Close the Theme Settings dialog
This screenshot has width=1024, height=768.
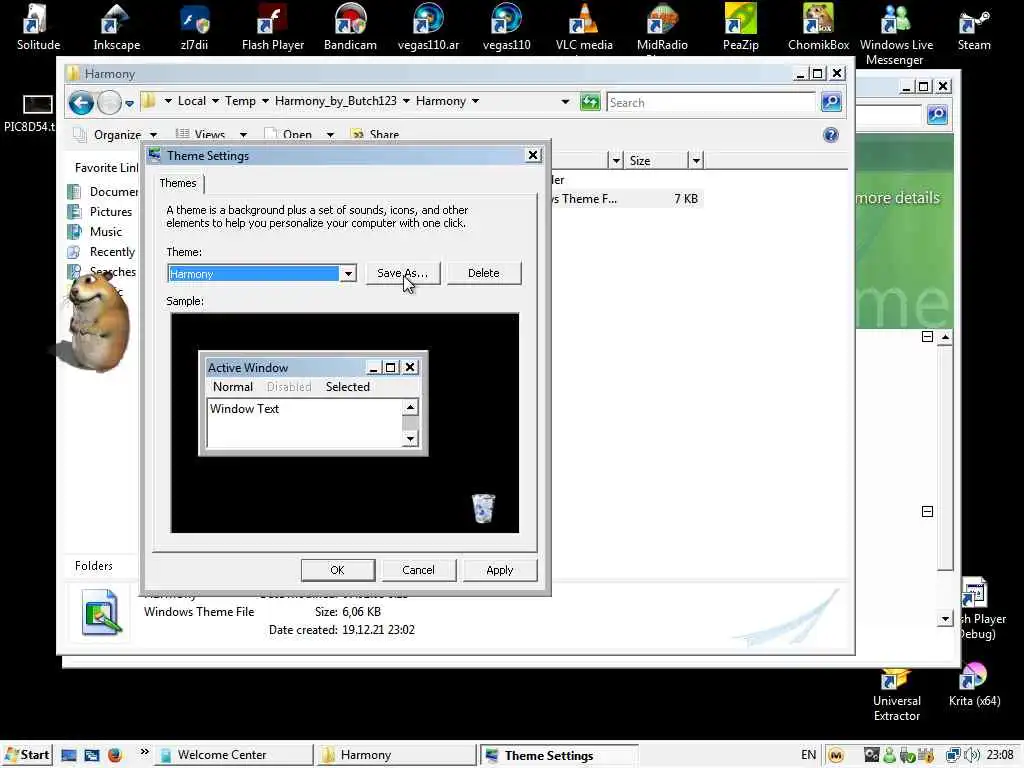(533, 155)
